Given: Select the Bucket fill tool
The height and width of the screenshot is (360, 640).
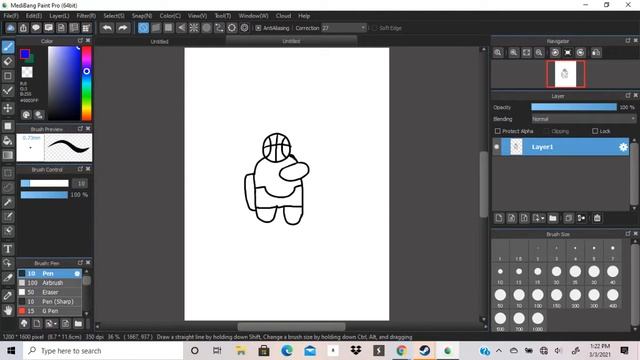Looking at the screenshot, I should [8, 141].
